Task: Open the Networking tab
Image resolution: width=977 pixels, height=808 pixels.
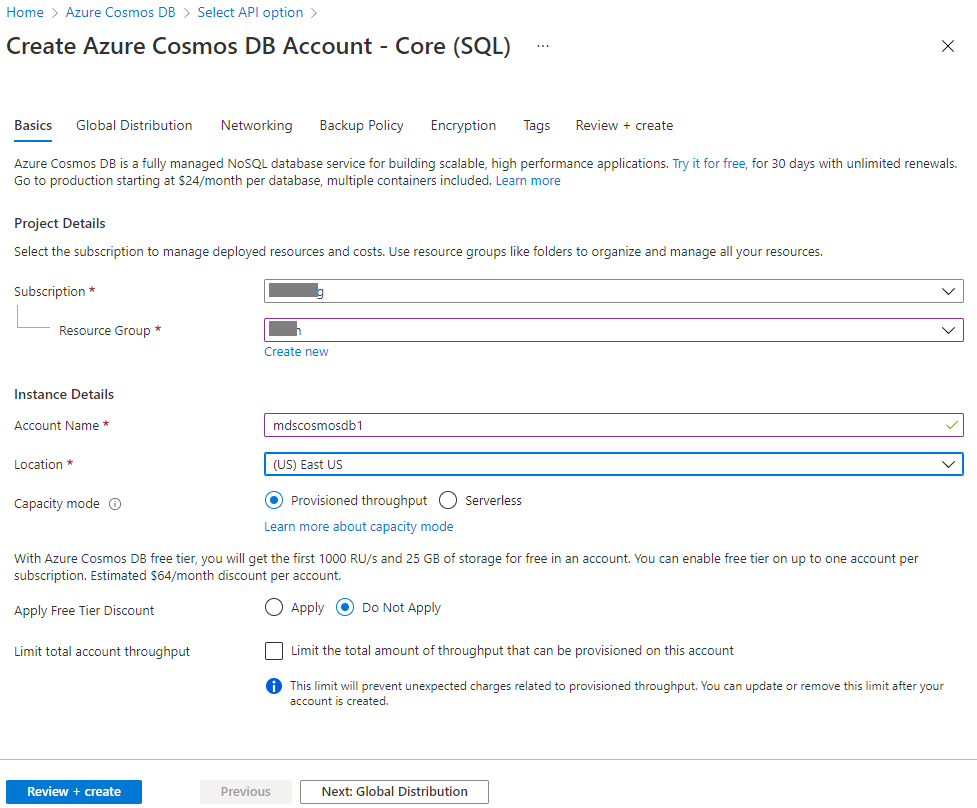Action: click(256, 125)
